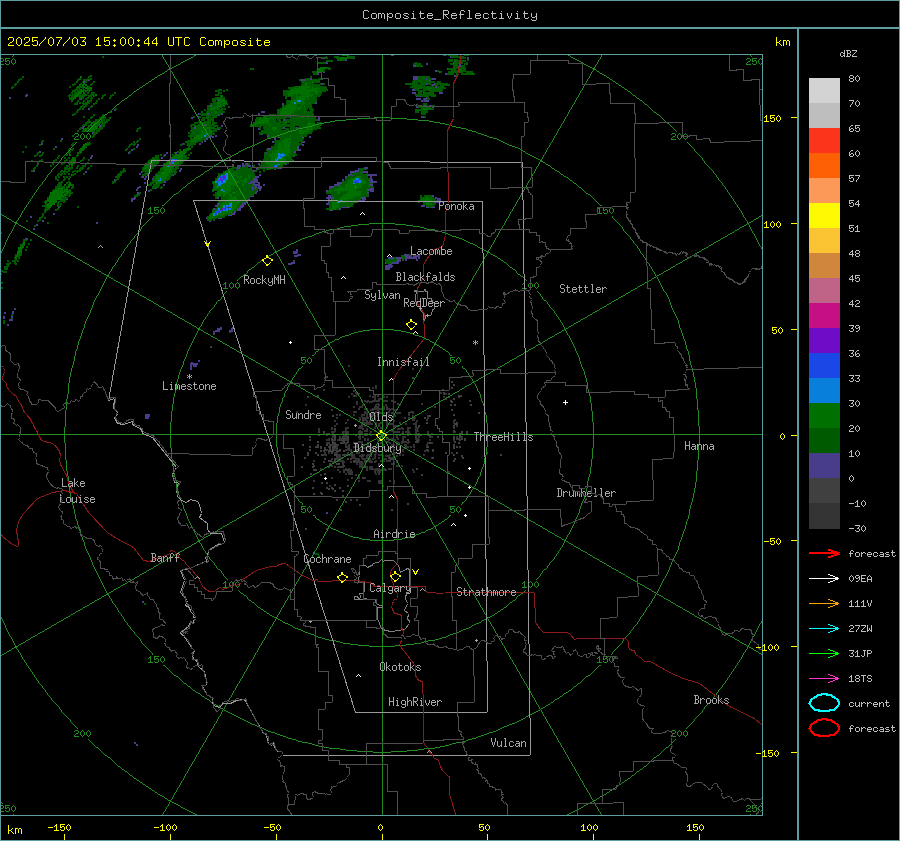Click the HighRiver label

coord(415,702)
